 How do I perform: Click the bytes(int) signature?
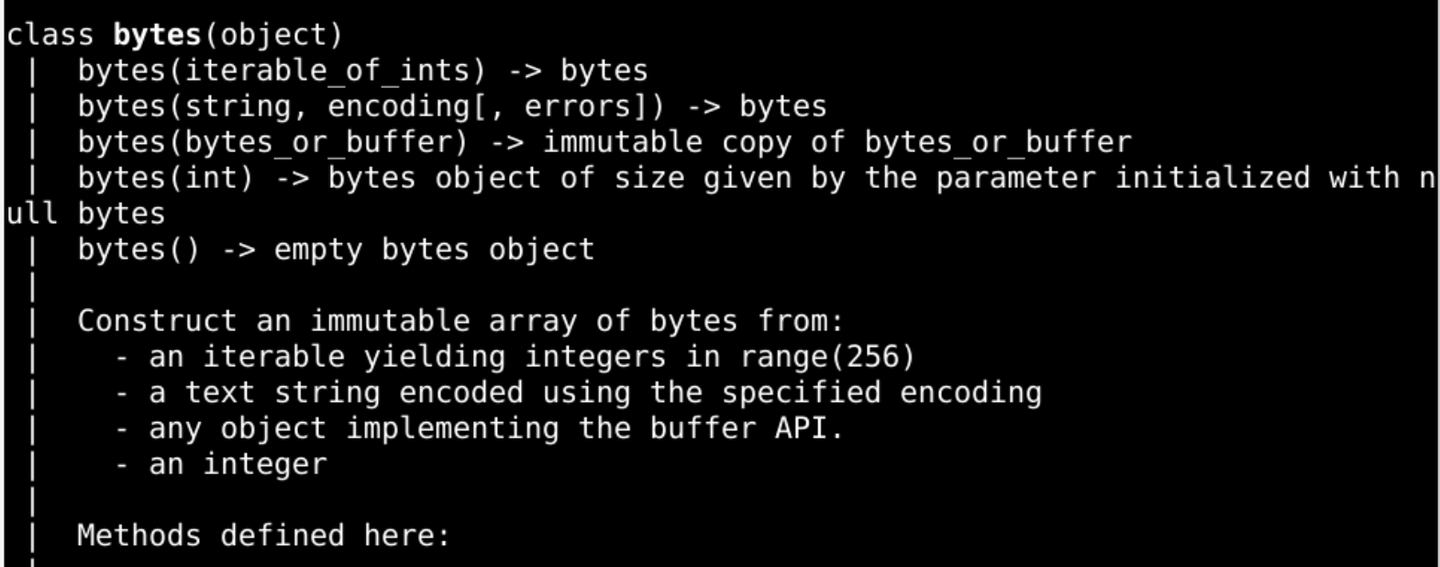click(166, 178)
